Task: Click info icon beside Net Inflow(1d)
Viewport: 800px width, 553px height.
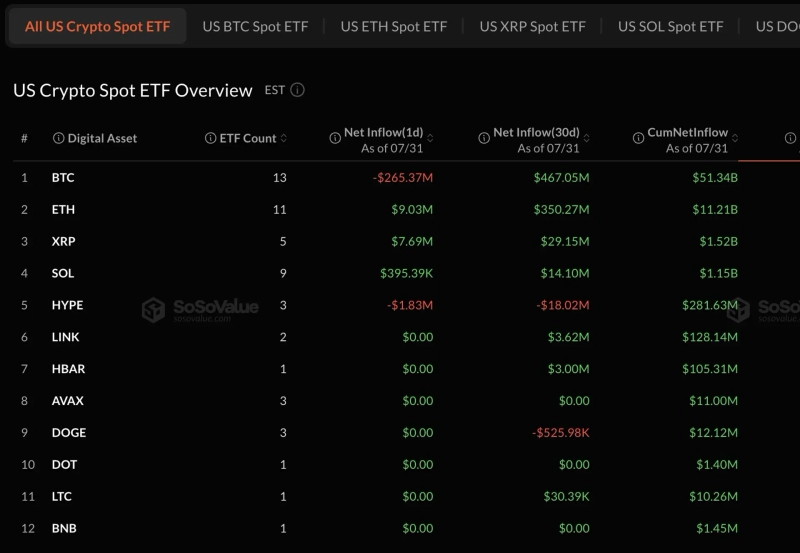Action: [x=335, y=138]
